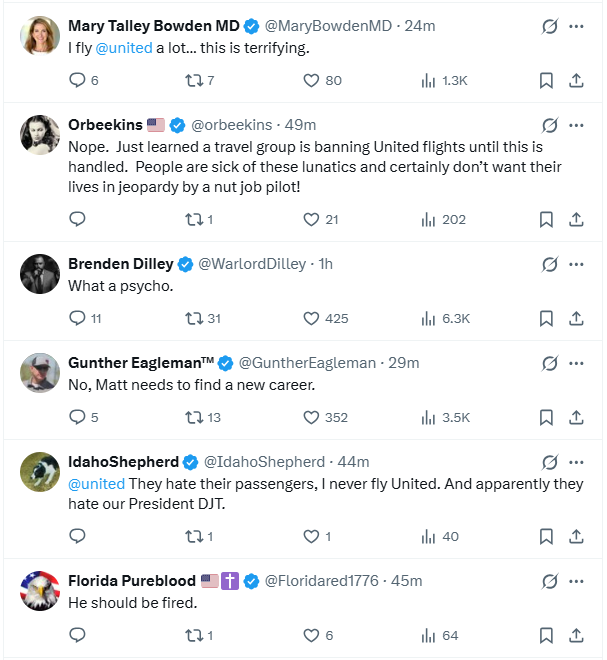Open Orbeekins' profile avatar

tap(40, 135)
